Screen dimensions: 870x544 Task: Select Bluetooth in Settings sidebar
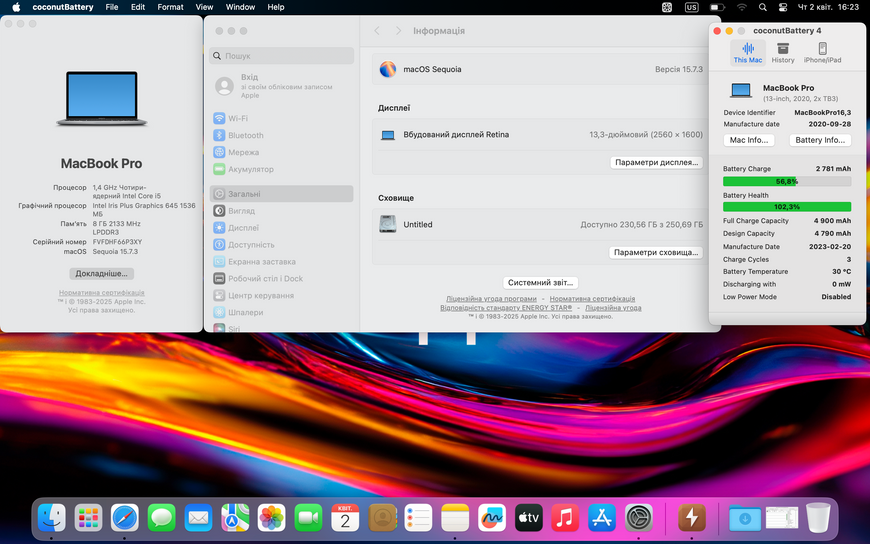tap(282, 135)
